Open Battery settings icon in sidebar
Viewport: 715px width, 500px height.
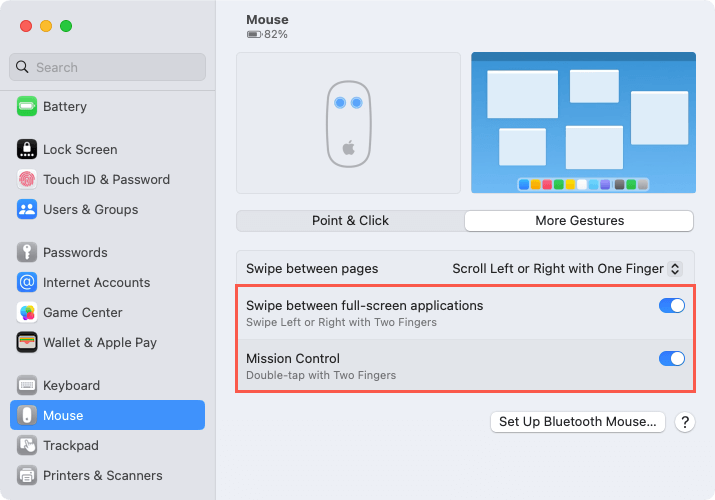27,106
